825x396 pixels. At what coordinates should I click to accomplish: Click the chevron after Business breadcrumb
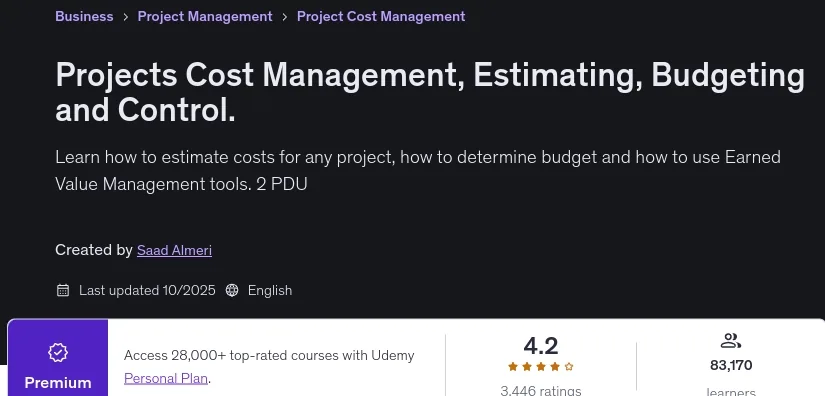pos(125,17)
